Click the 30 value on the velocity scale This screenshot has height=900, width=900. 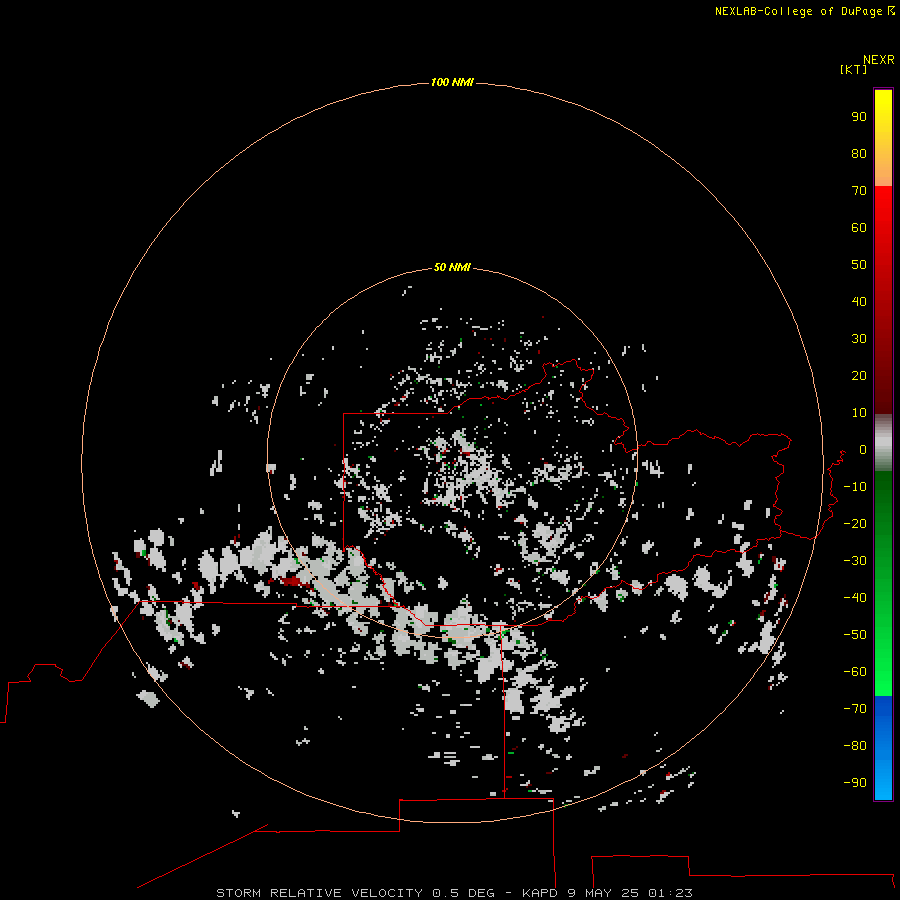859,339
